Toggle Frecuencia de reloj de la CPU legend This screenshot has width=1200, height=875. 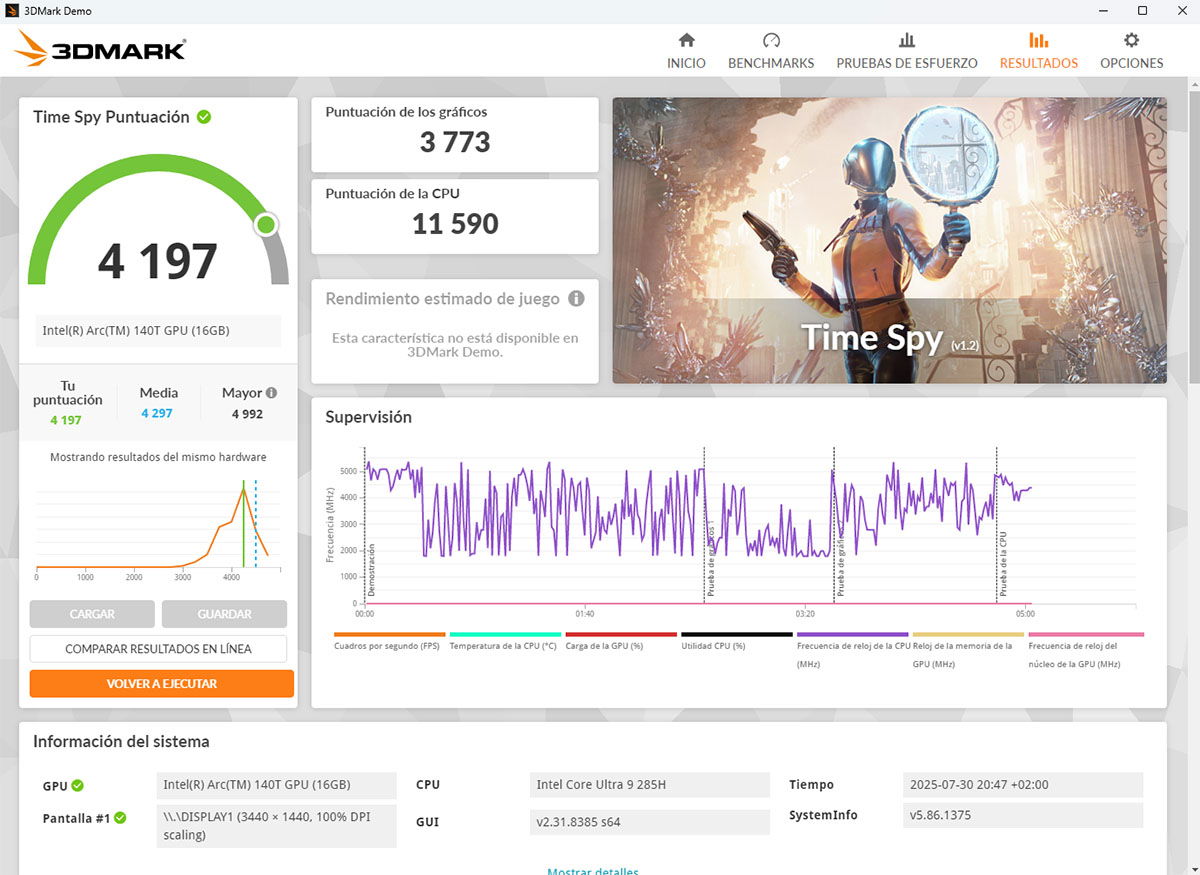point(853,650)
